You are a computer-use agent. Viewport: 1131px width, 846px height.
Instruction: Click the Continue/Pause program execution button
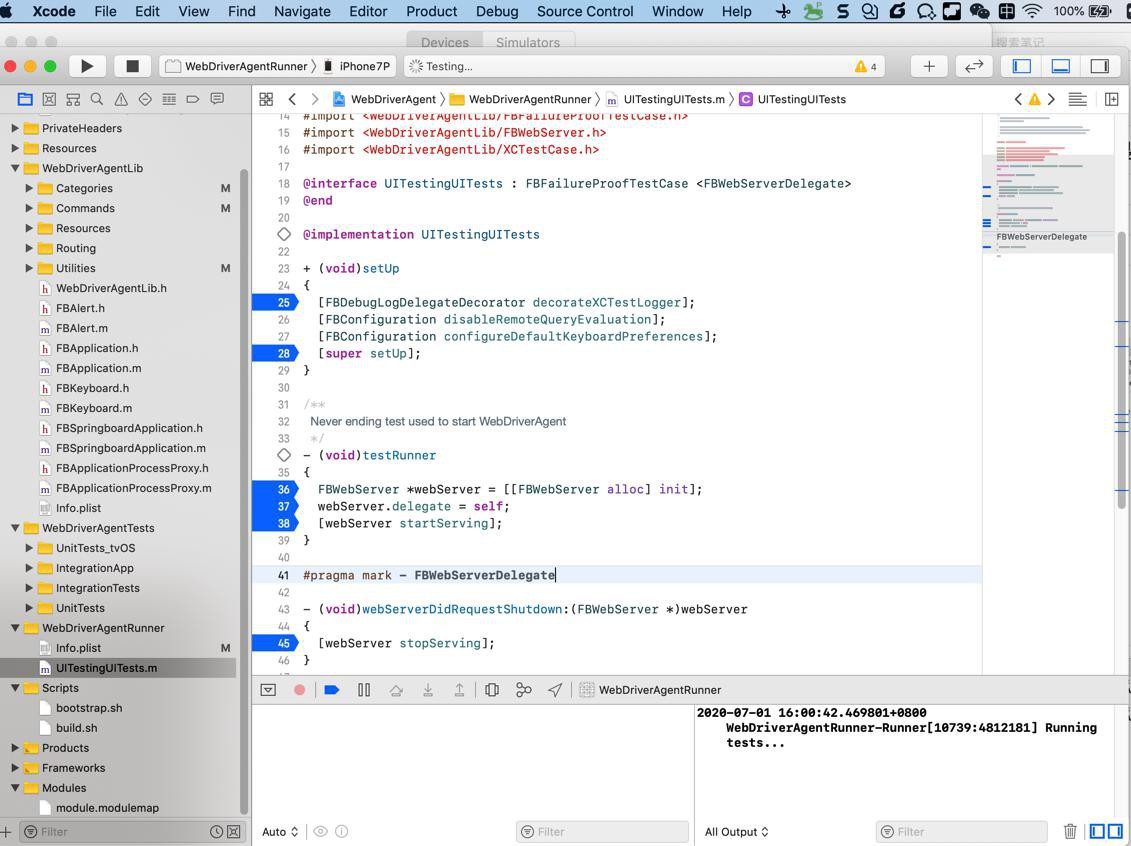(x=364, y=690)
